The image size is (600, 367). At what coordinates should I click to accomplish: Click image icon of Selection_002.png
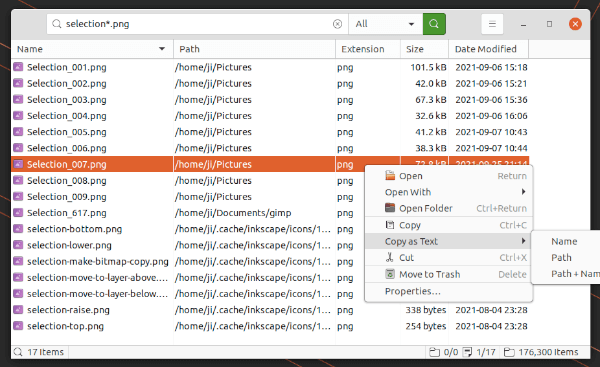pyautogui.click(x=18, y=83)
